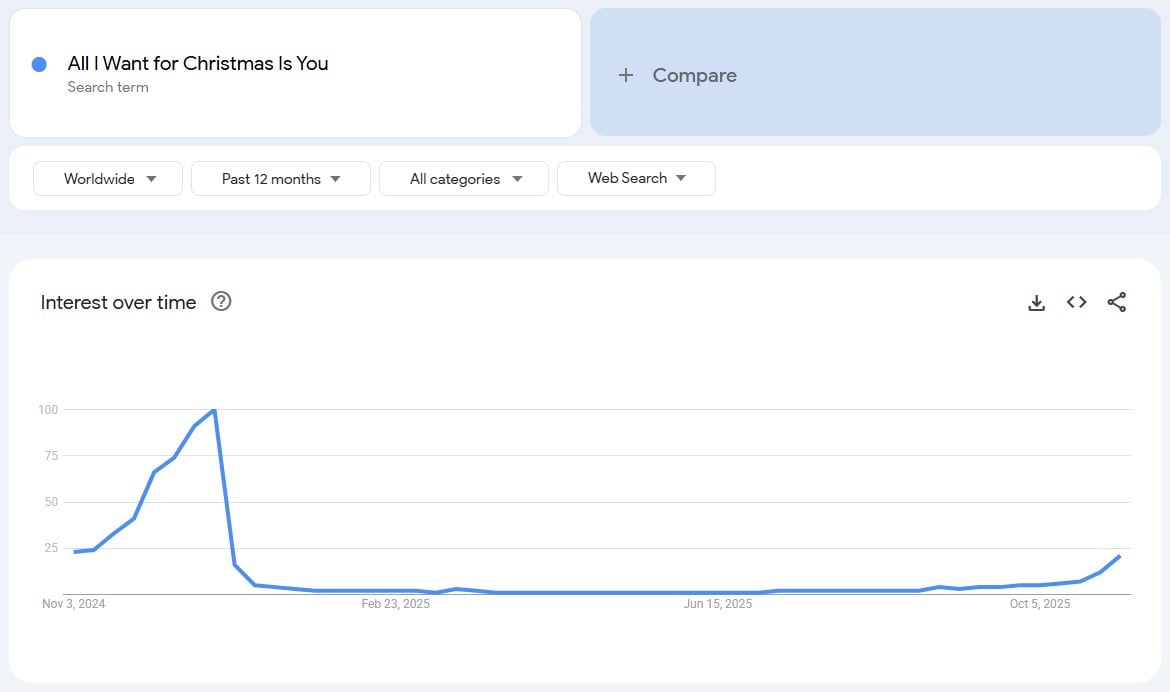Click the chart line's peak at 100

pos(214,410)
